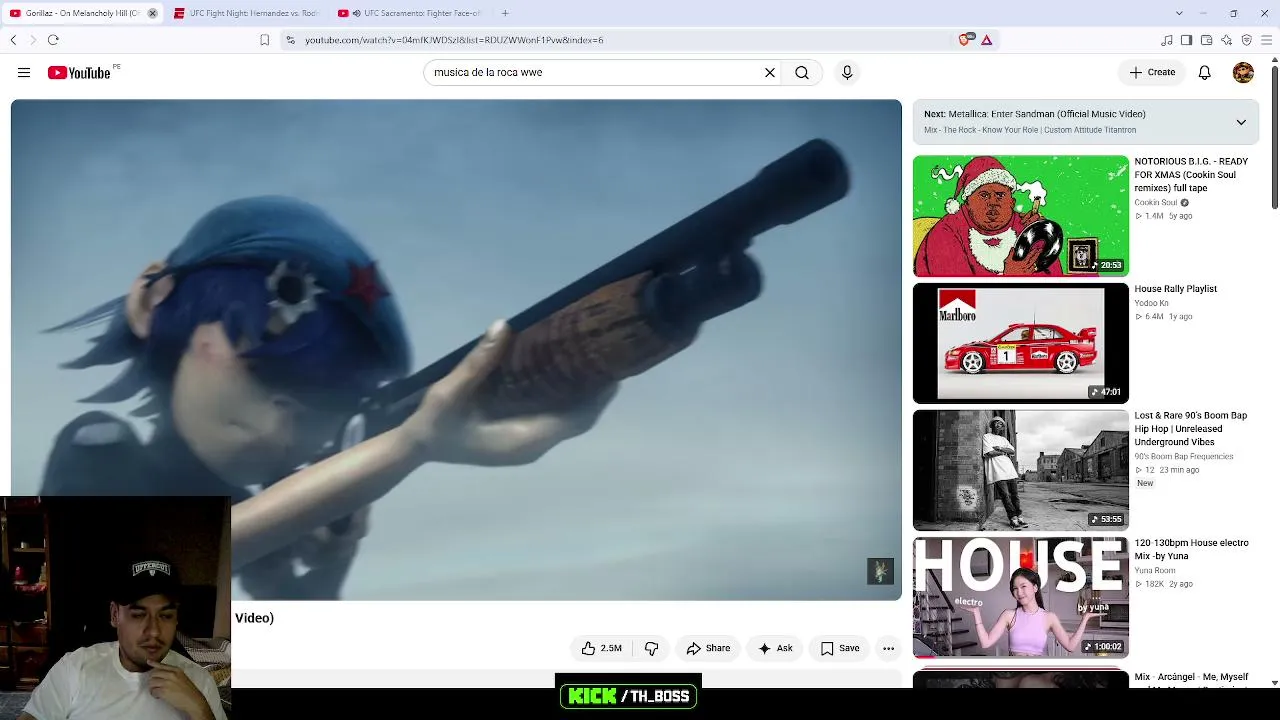Click scrollbar down arrow

1274,683
